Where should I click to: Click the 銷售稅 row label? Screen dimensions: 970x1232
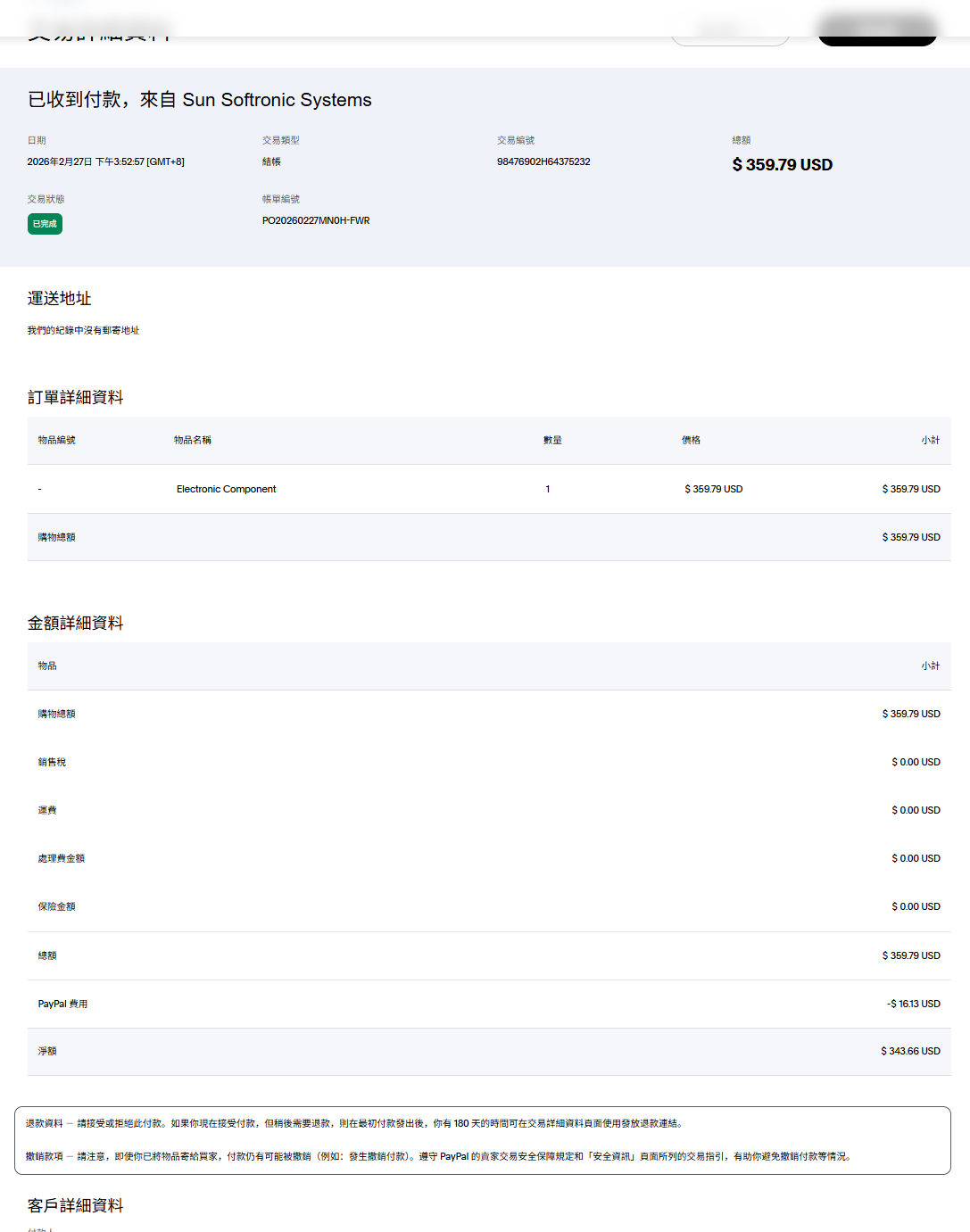point(52,762)
